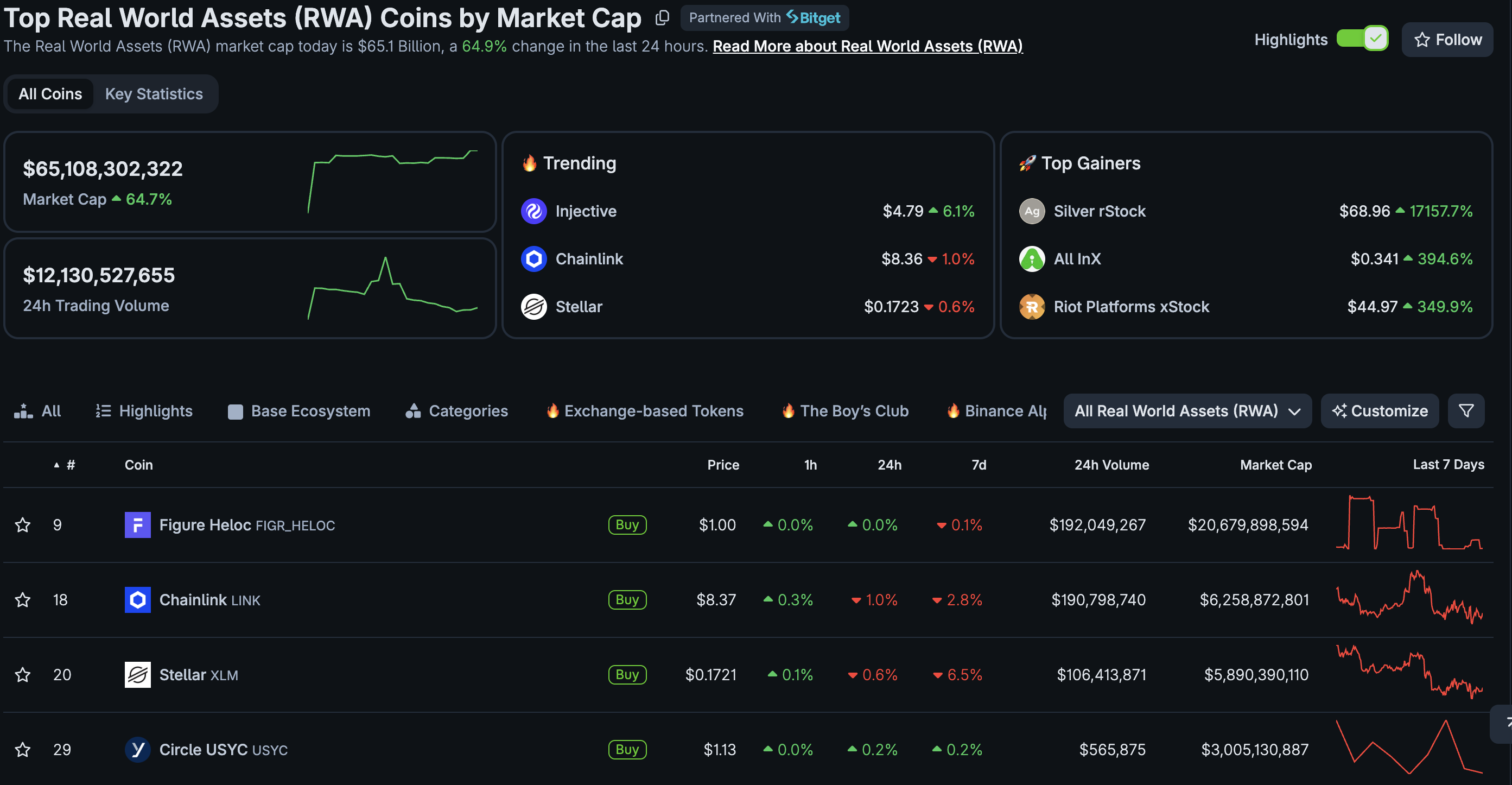Image resolution: width=1512 pixels, height=785 pixels.
Task: Open the Stellar XLM coin page
Action: pos(199,675)
